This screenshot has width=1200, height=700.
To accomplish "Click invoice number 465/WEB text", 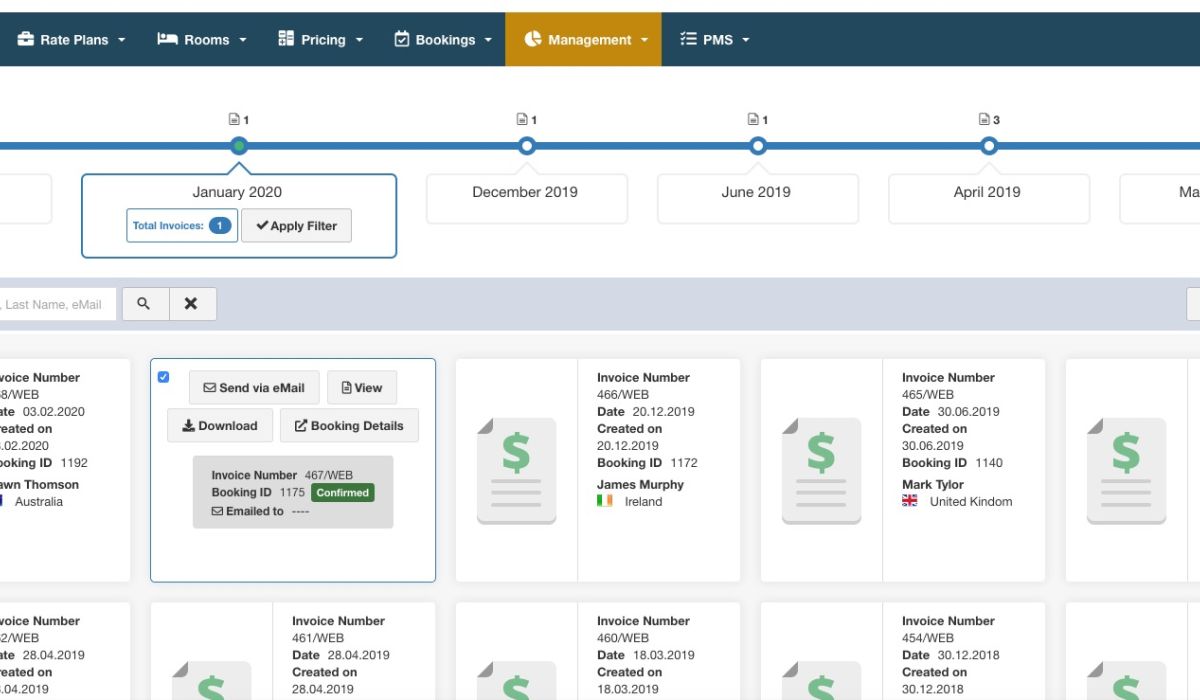I will click(927, 395).
